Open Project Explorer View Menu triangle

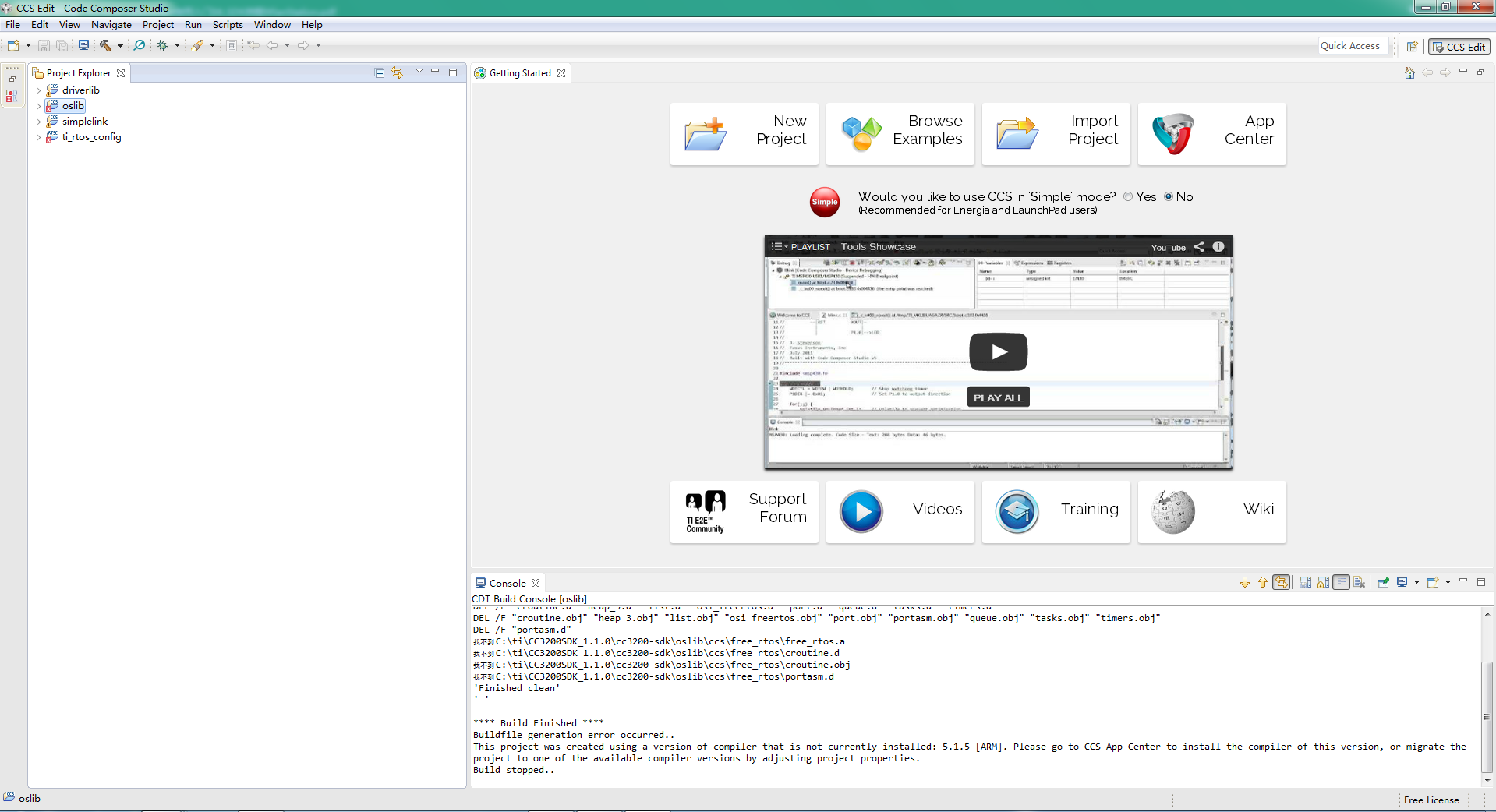419,71
